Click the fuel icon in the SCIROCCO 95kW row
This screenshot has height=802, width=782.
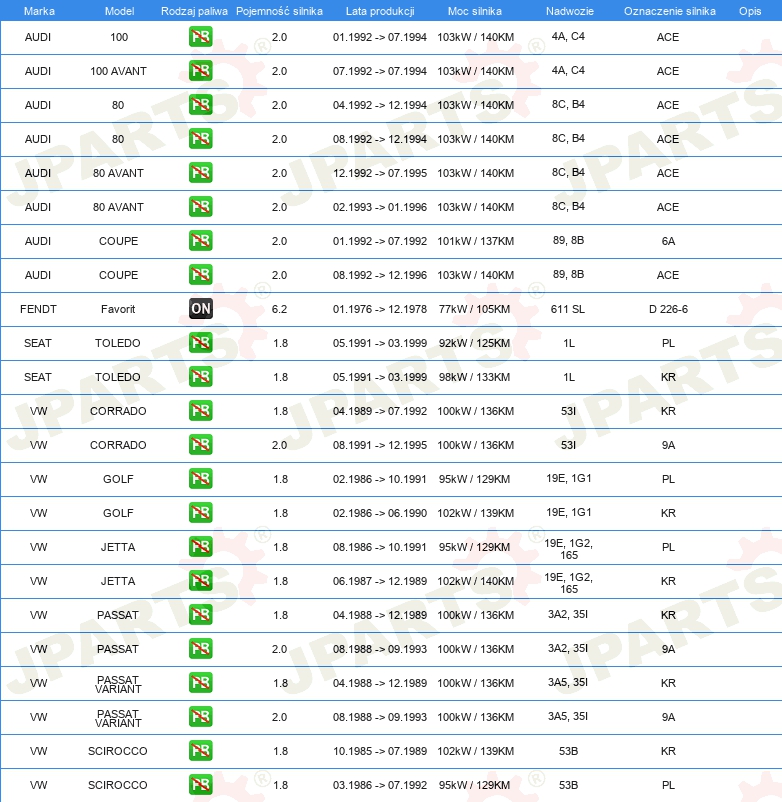click(200, 785)
